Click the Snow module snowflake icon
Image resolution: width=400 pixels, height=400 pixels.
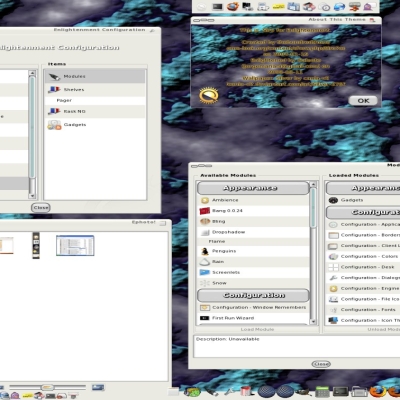(205, 283)
